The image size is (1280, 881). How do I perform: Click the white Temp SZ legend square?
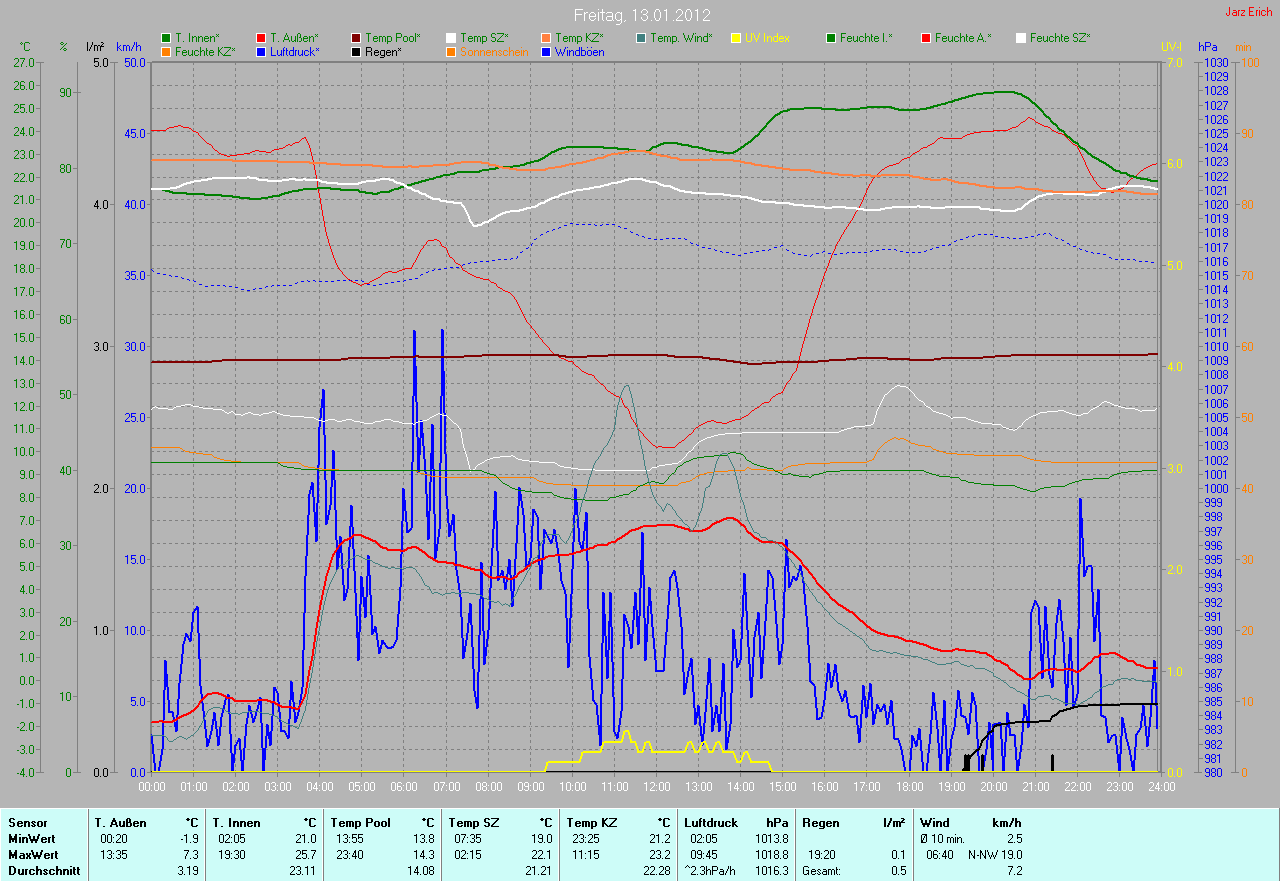pyautogui.click(x=451, y=38)
